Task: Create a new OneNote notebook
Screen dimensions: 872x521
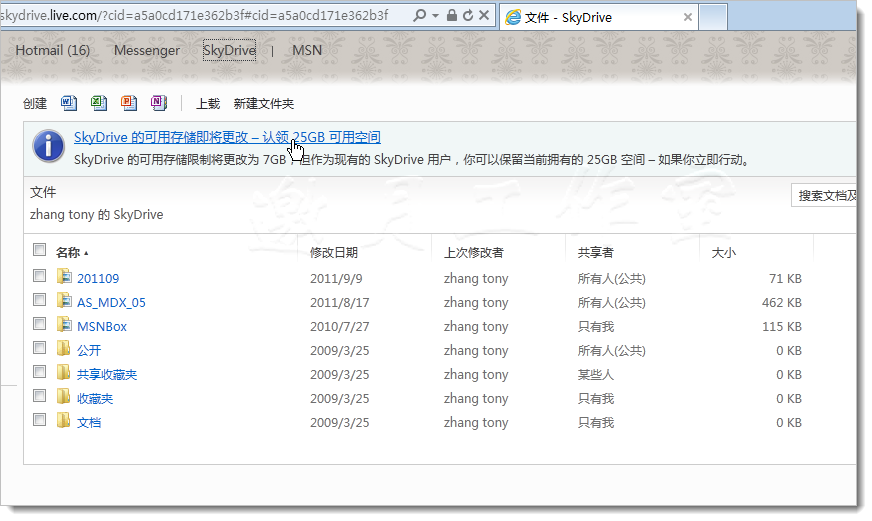Action: (159, 103)
